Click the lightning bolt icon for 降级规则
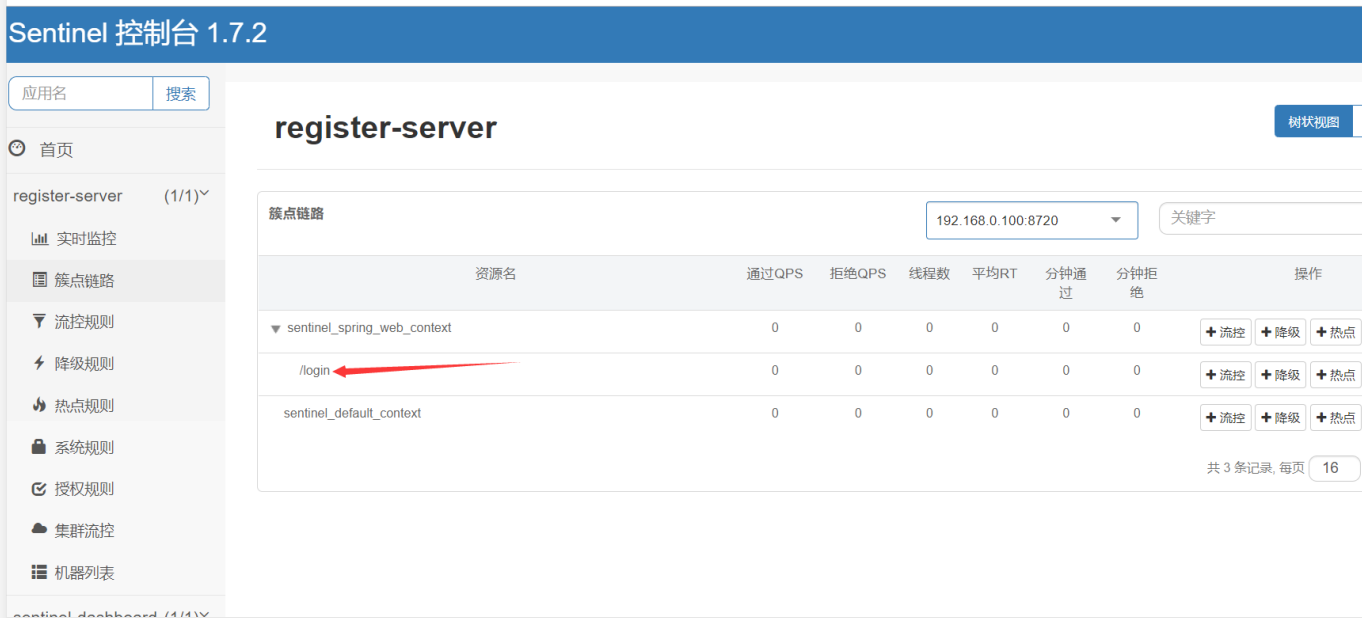This screenshot has height=618, width=1362. tap(40, 363)
